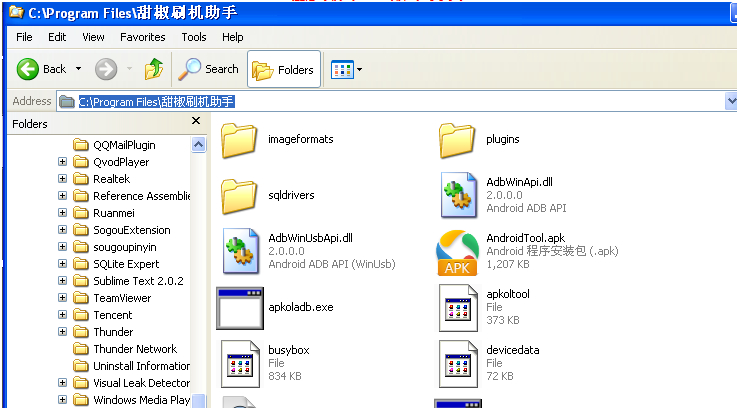Select the plugins folder icon
This screenshot has height=419, width=738.
457,140
